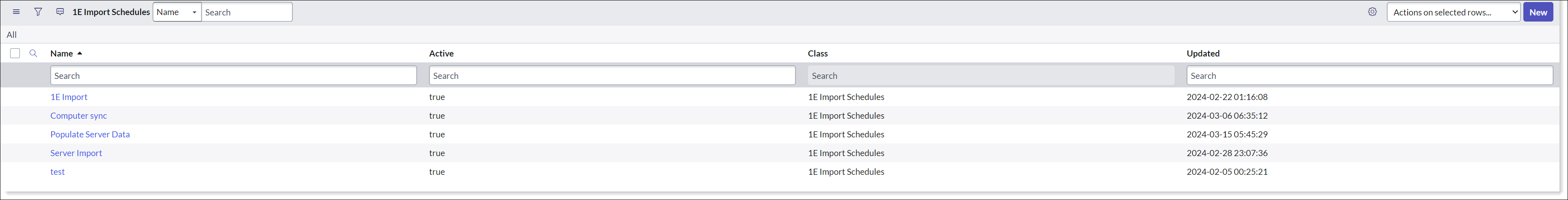Open Populate Server Data link
This screenshot has width=1568, height=200.
click(x=90, y=134)
